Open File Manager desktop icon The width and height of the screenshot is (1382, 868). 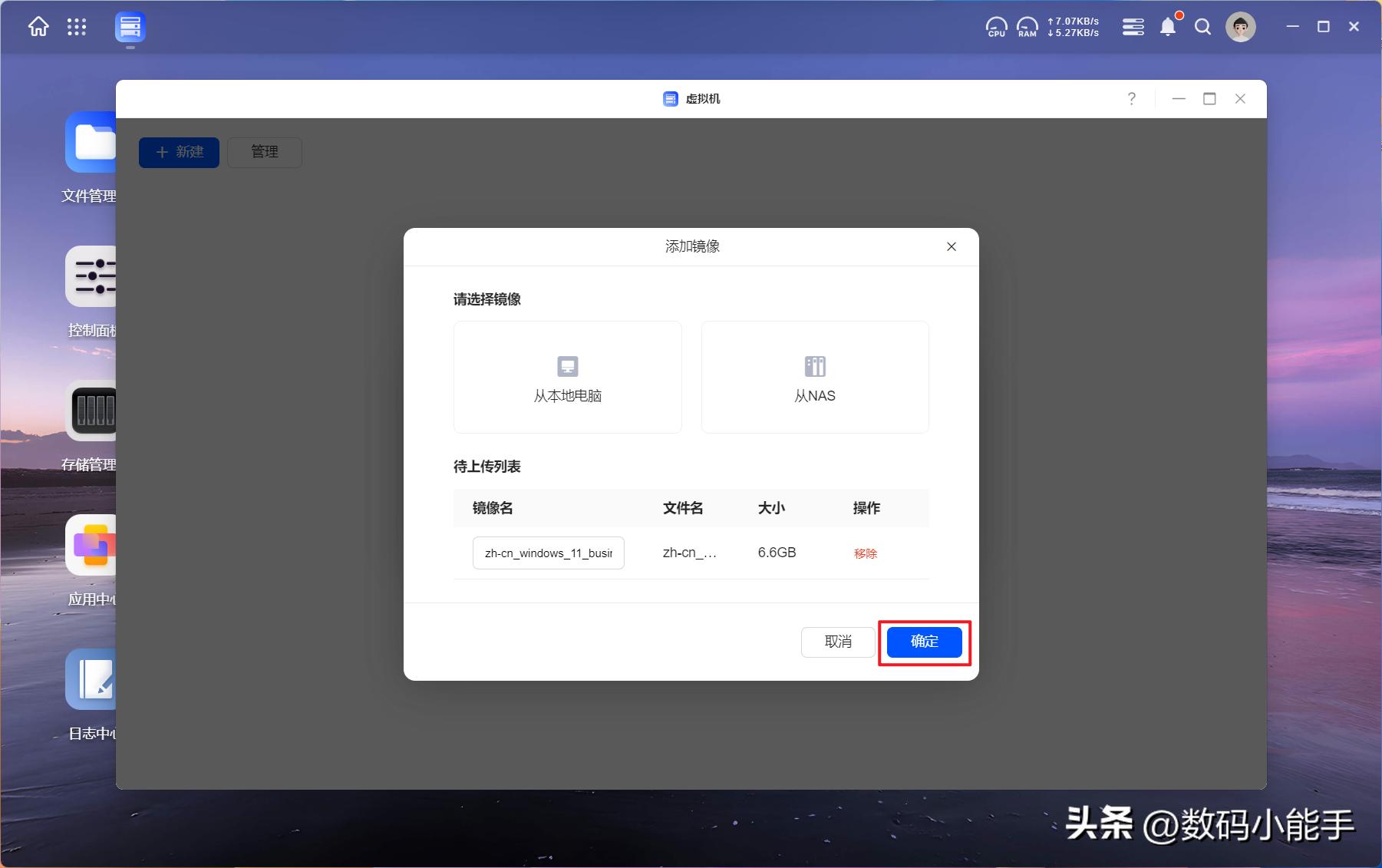91,143
